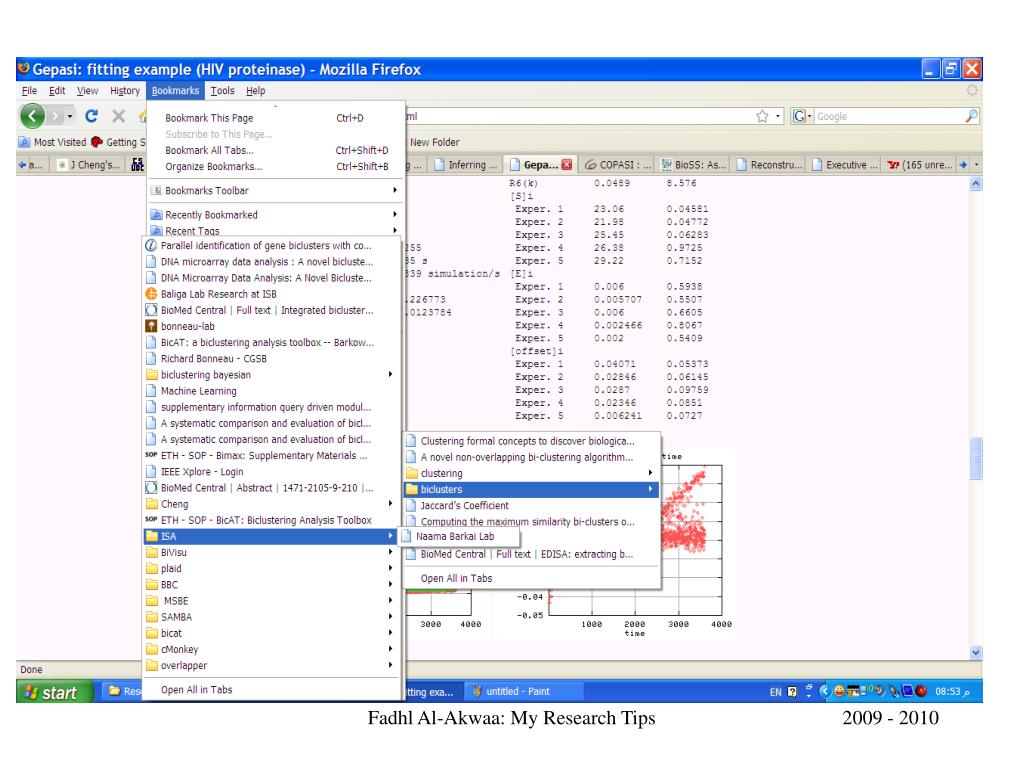The image size is (1024, 768).
Task: Select the ISA bookmark folder
Action: 272,536
